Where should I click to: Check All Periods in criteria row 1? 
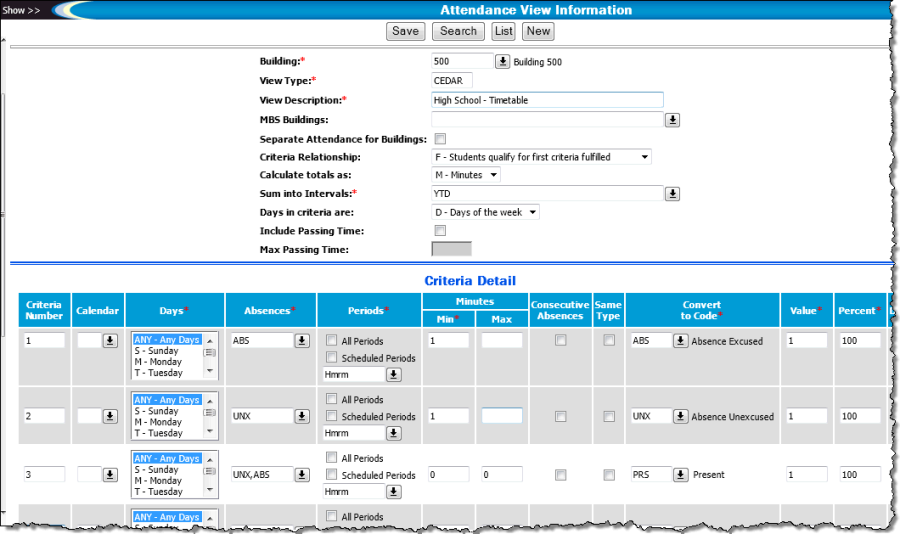coord(331,341)
